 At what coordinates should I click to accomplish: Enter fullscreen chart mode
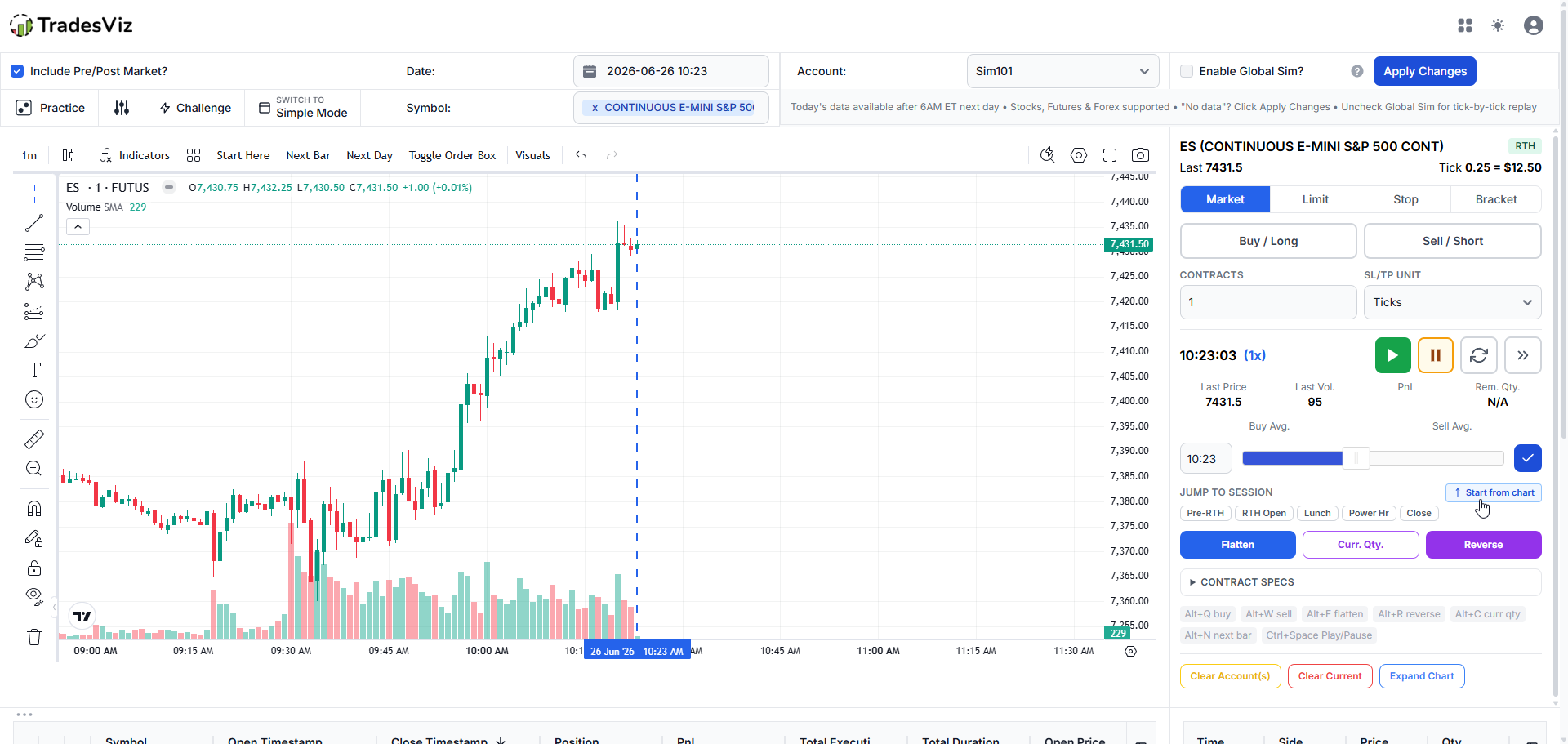pyautogui.click(x=1110, y=155)
